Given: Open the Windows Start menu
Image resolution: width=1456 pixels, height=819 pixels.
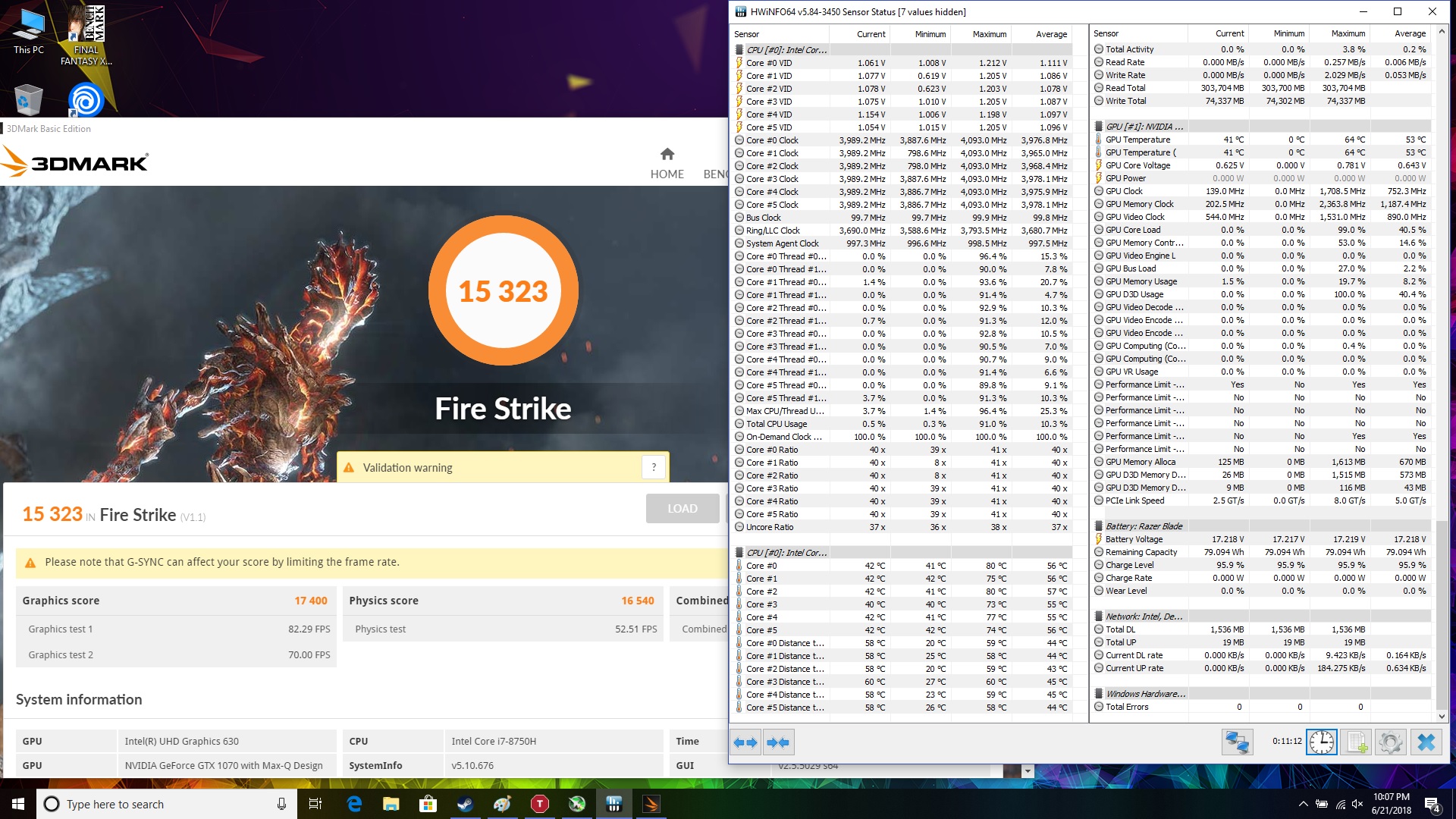Looking at the screenshot, I should 18,804.
